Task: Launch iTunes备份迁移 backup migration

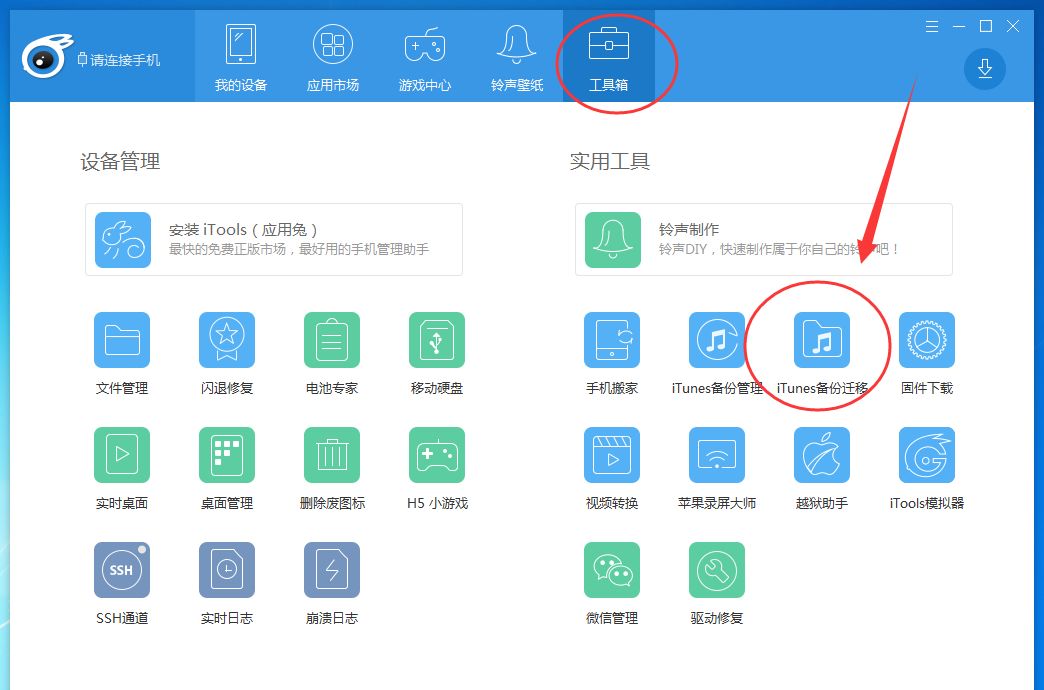Action: point(822,341)
